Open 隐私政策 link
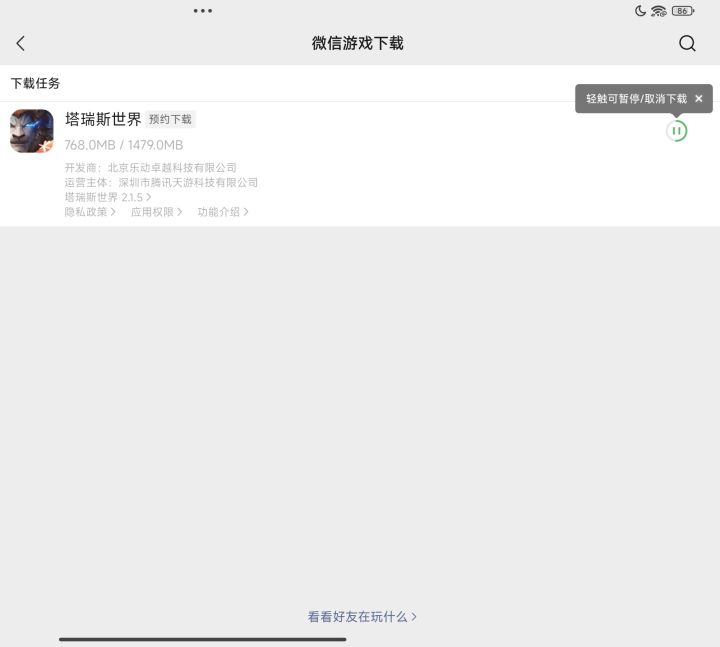The height and width of the screenshot is (647, 720). (90, 212)
